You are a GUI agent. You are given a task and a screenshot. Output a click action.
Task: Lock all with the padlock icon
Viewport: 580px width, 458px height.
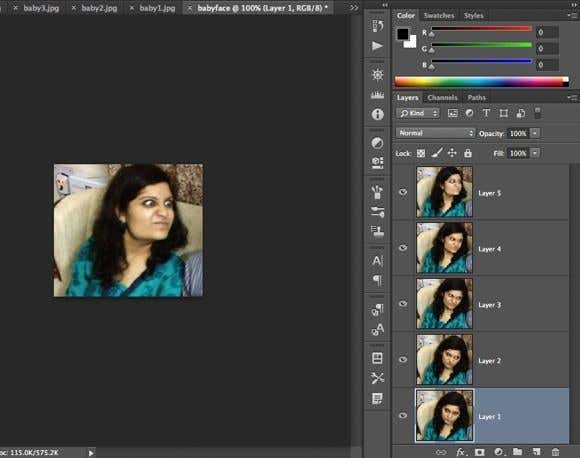(x=468, y=153)
